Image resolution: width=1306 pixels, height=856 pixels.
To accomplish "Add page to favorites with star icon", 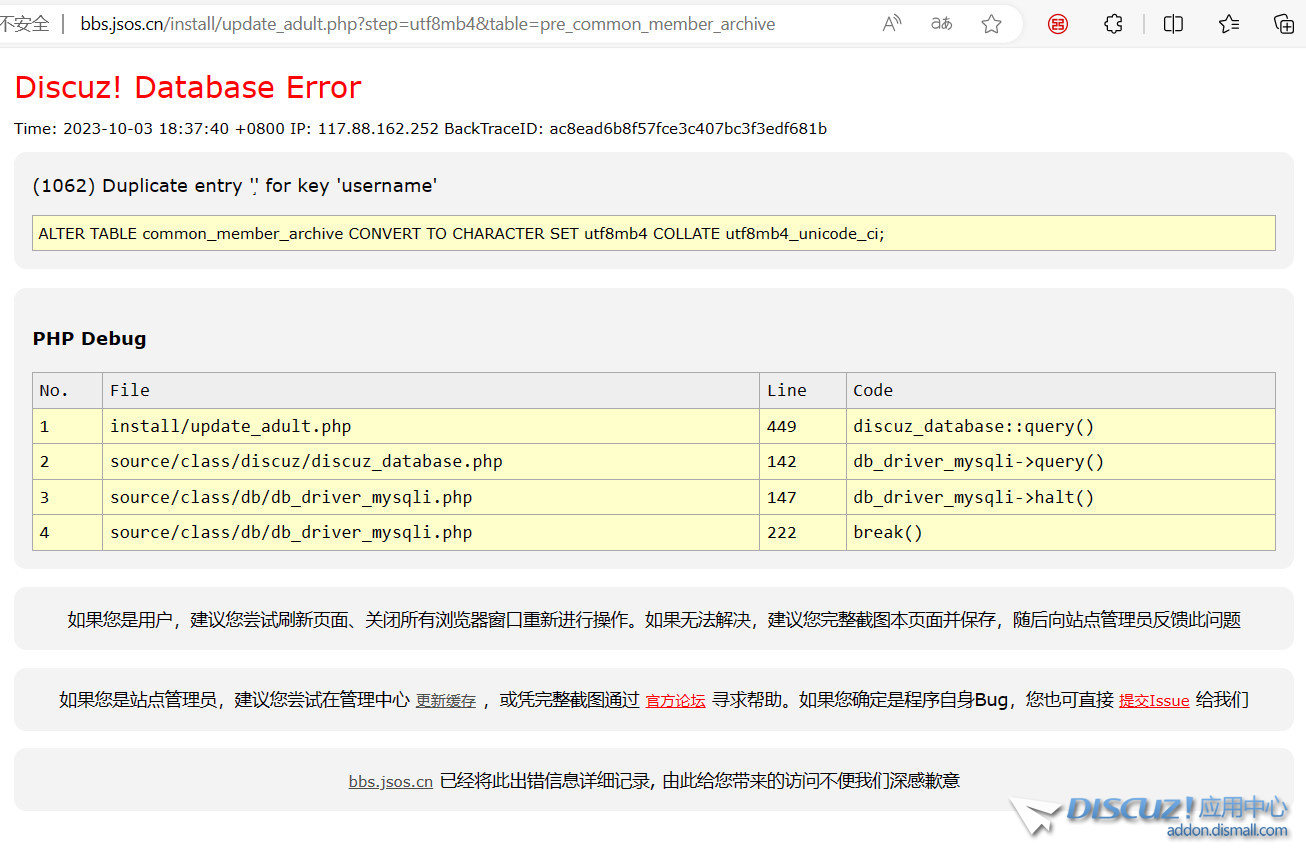I will point(991,24).
